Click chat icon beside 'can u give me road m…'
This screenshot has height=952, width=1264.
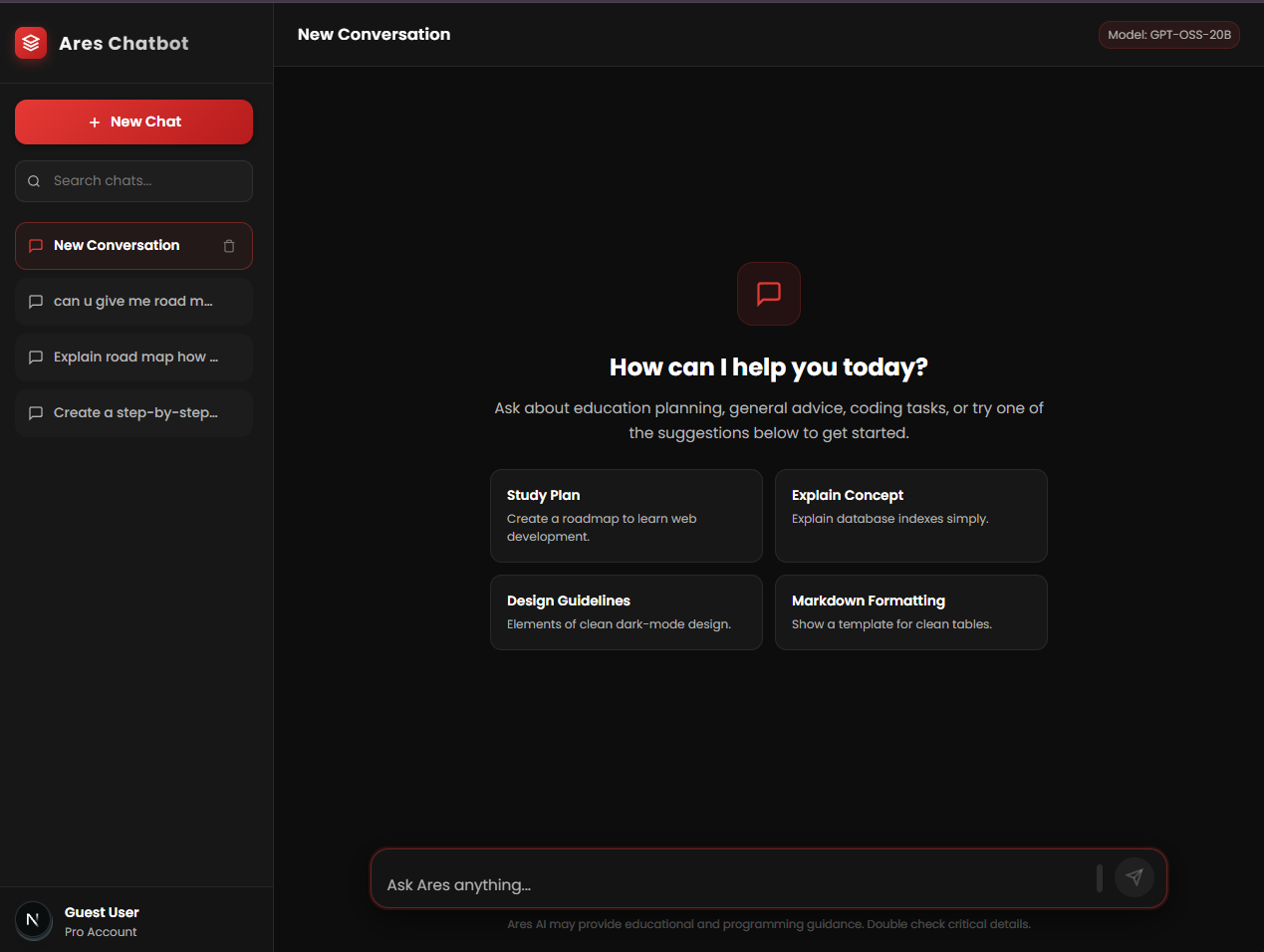(36, 302)
